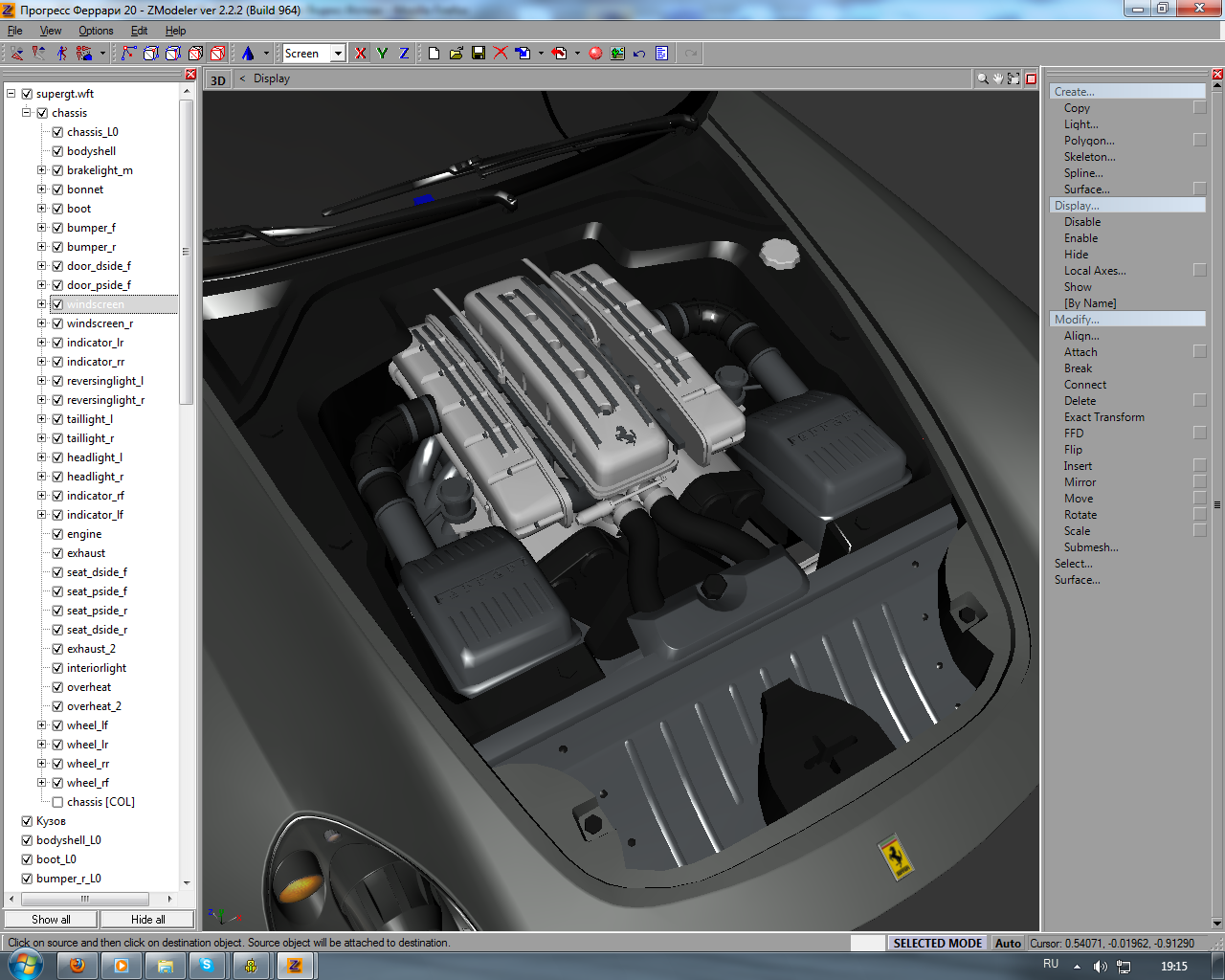The image size is (1225, 980).
Task: Open dropdown arrow next to pivot cone icon
Action: tap(266, 54)
